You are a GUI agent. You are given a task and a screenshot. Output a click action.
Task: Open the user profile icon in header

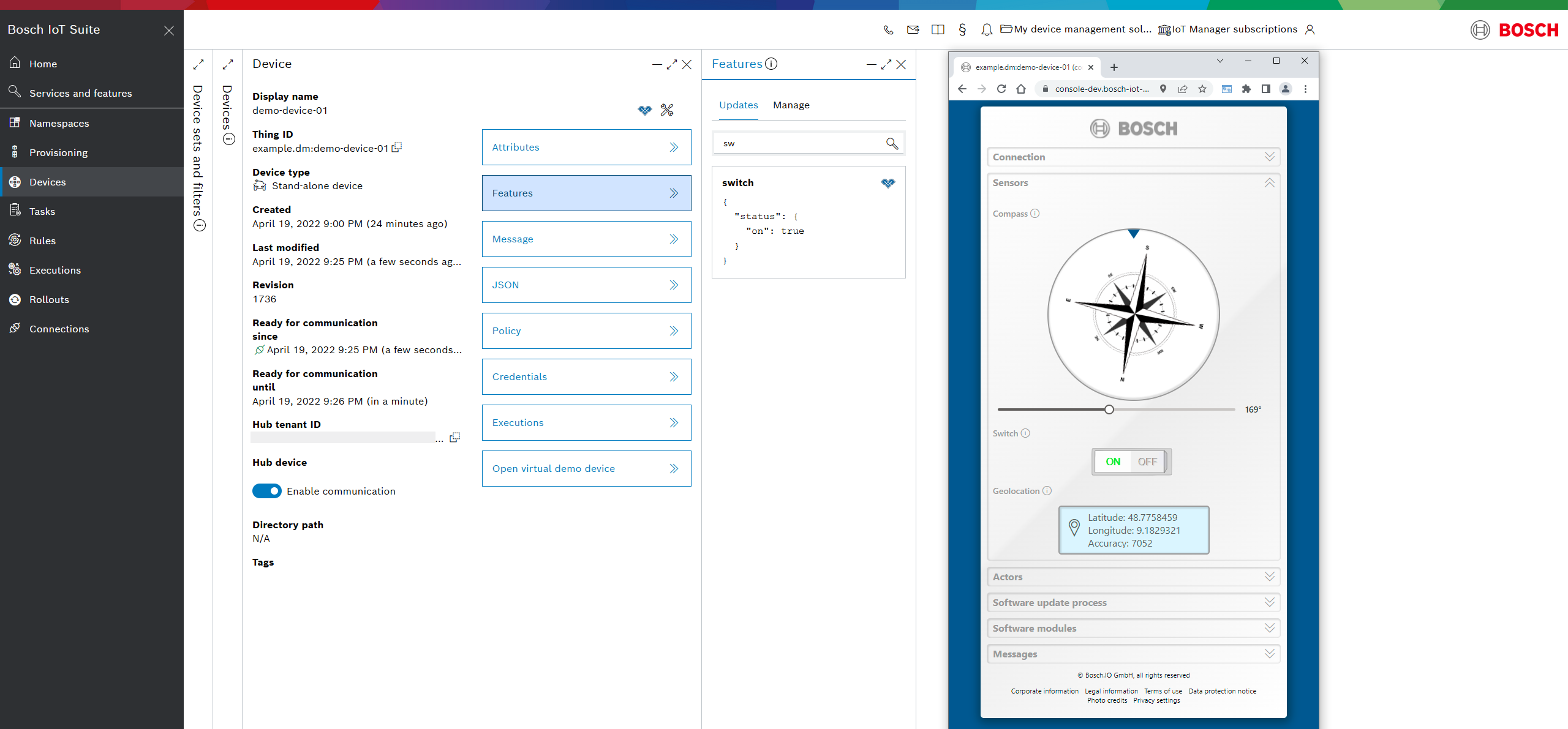pyautogui.click(x=1310, y=29)
